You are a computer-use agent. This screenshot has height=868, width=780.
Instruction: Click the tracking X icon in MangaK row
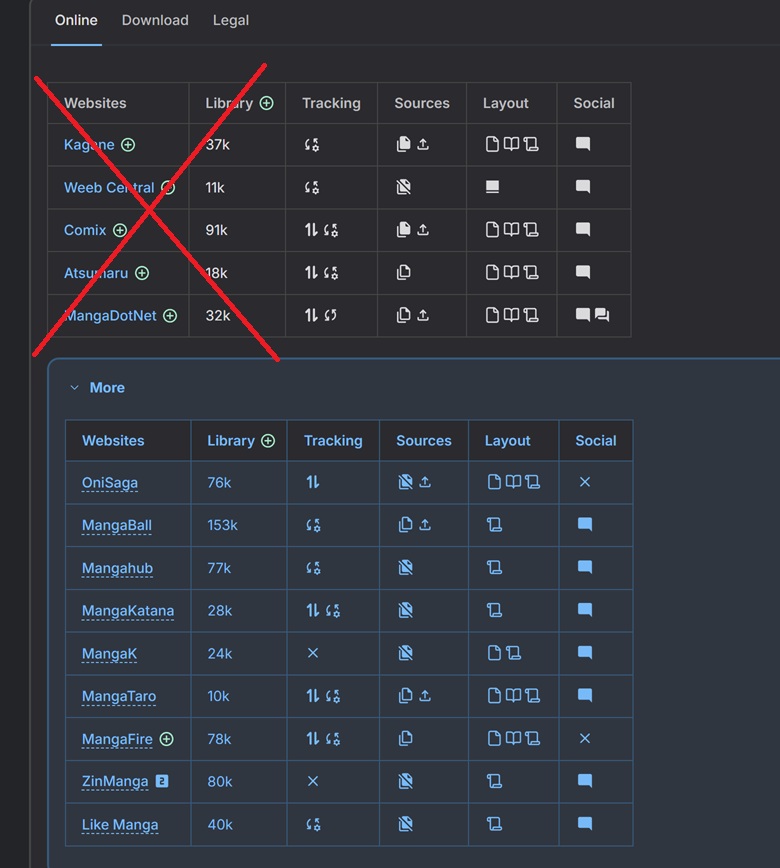(313, 653)
